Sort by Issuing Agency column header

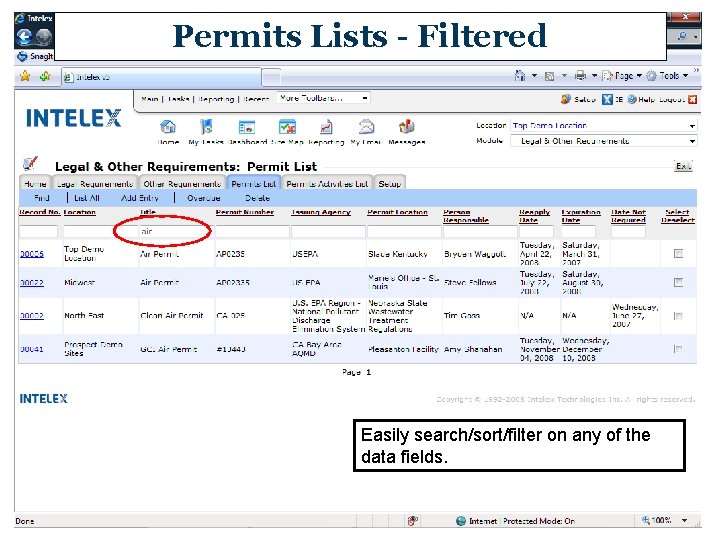(x=321, y=212)
